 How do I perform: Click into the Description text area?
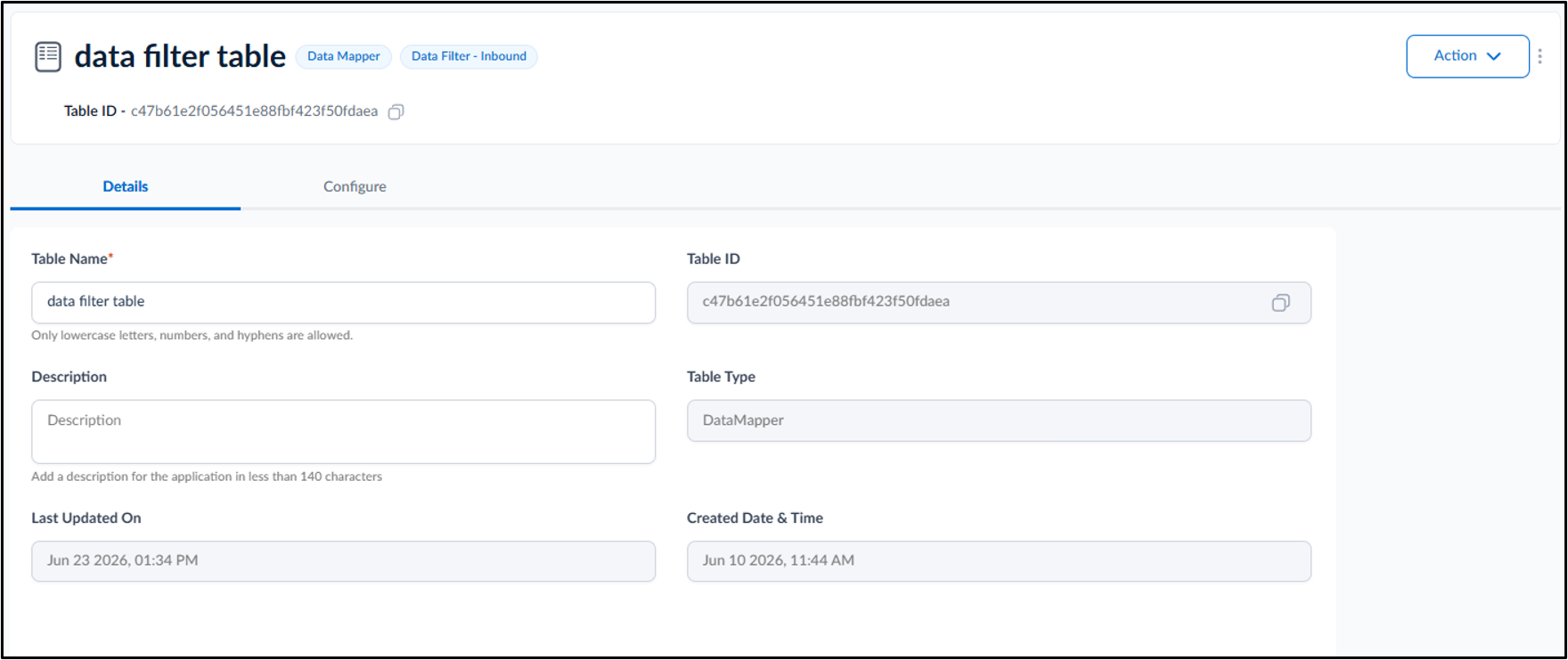click(x=343, y=431)
